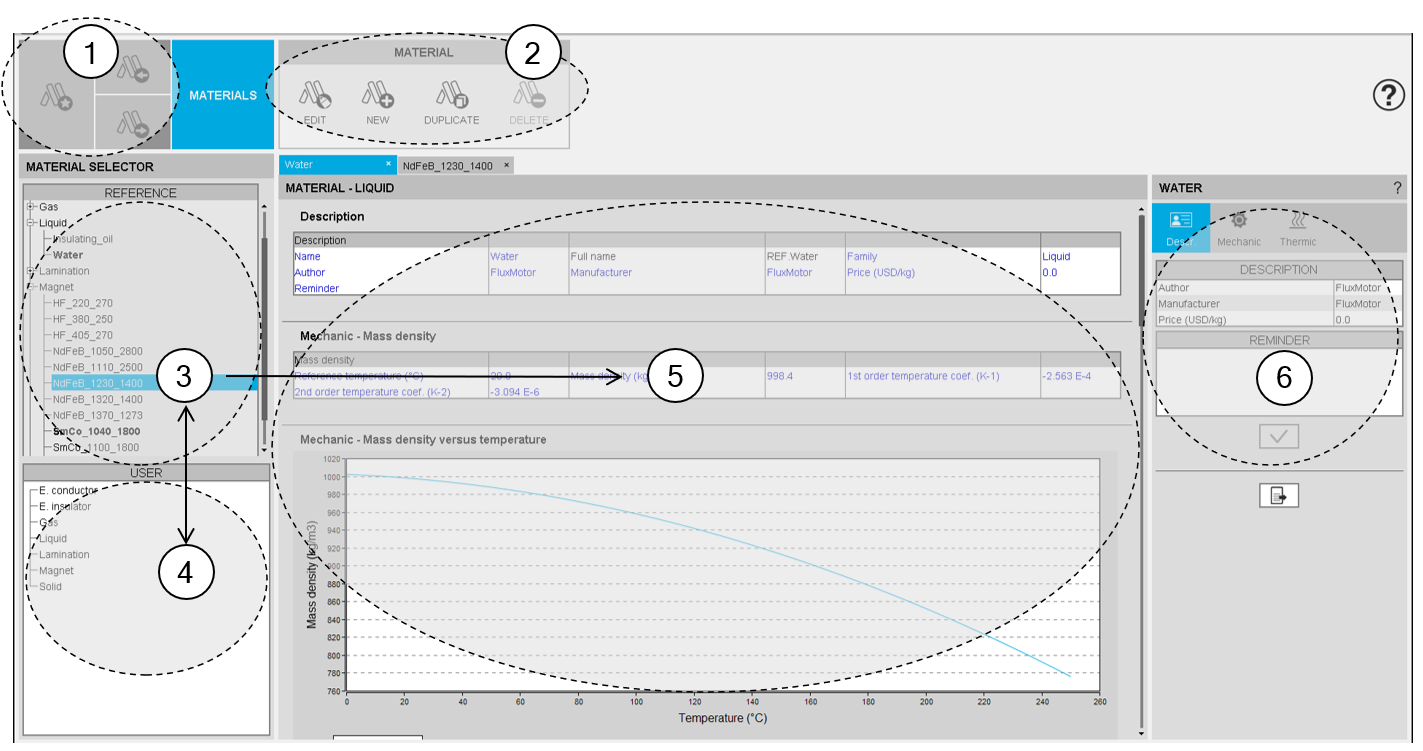Image resolution: width=1423 pixels, height=751 pixels.
Task: Click the DUPLICATE material icon
Action: tap(451, 97)
